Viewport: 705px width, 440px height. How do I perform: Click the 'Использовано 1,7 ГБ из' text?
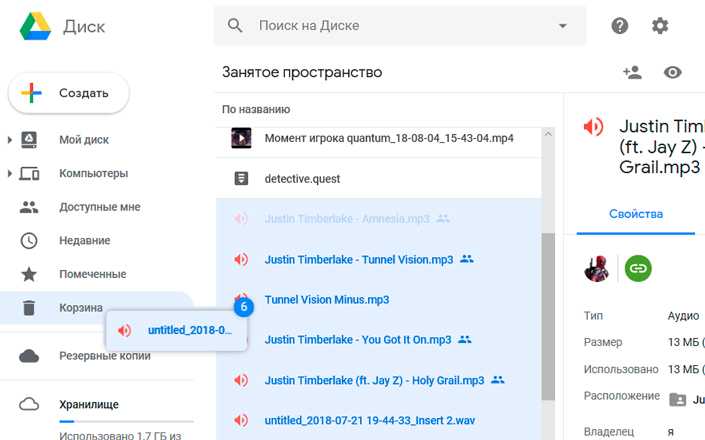point(120,435)
